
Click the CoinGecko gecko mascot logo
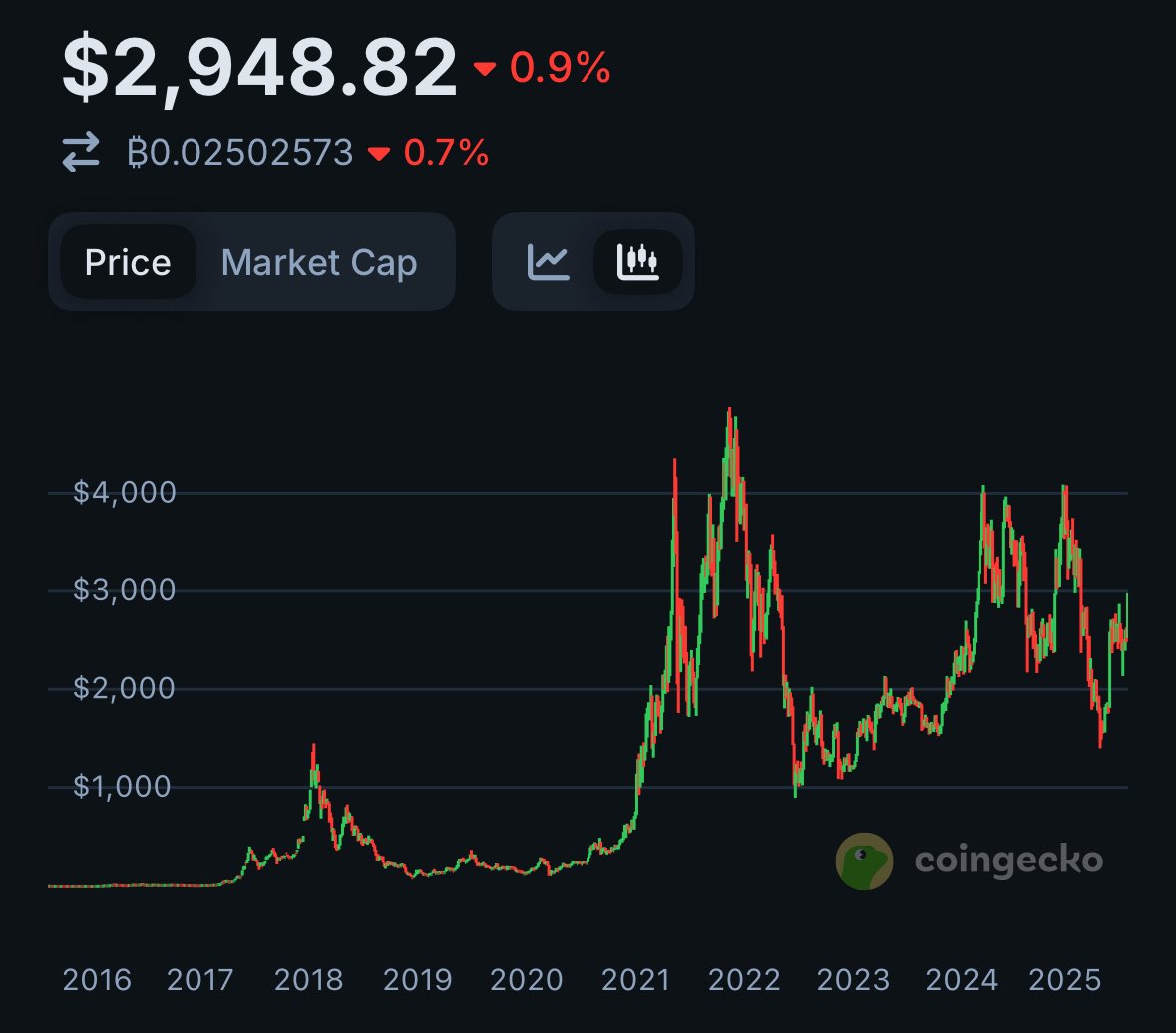(864, 860)
